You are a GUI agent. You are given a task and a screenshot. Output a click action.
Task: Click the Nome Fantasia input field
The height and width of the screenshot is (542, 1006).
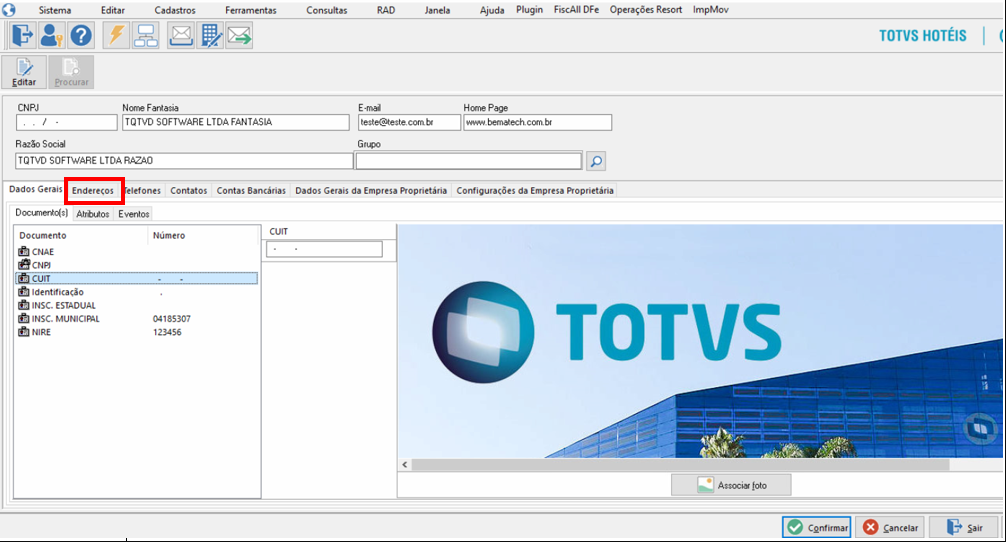[x=235, y=122]
